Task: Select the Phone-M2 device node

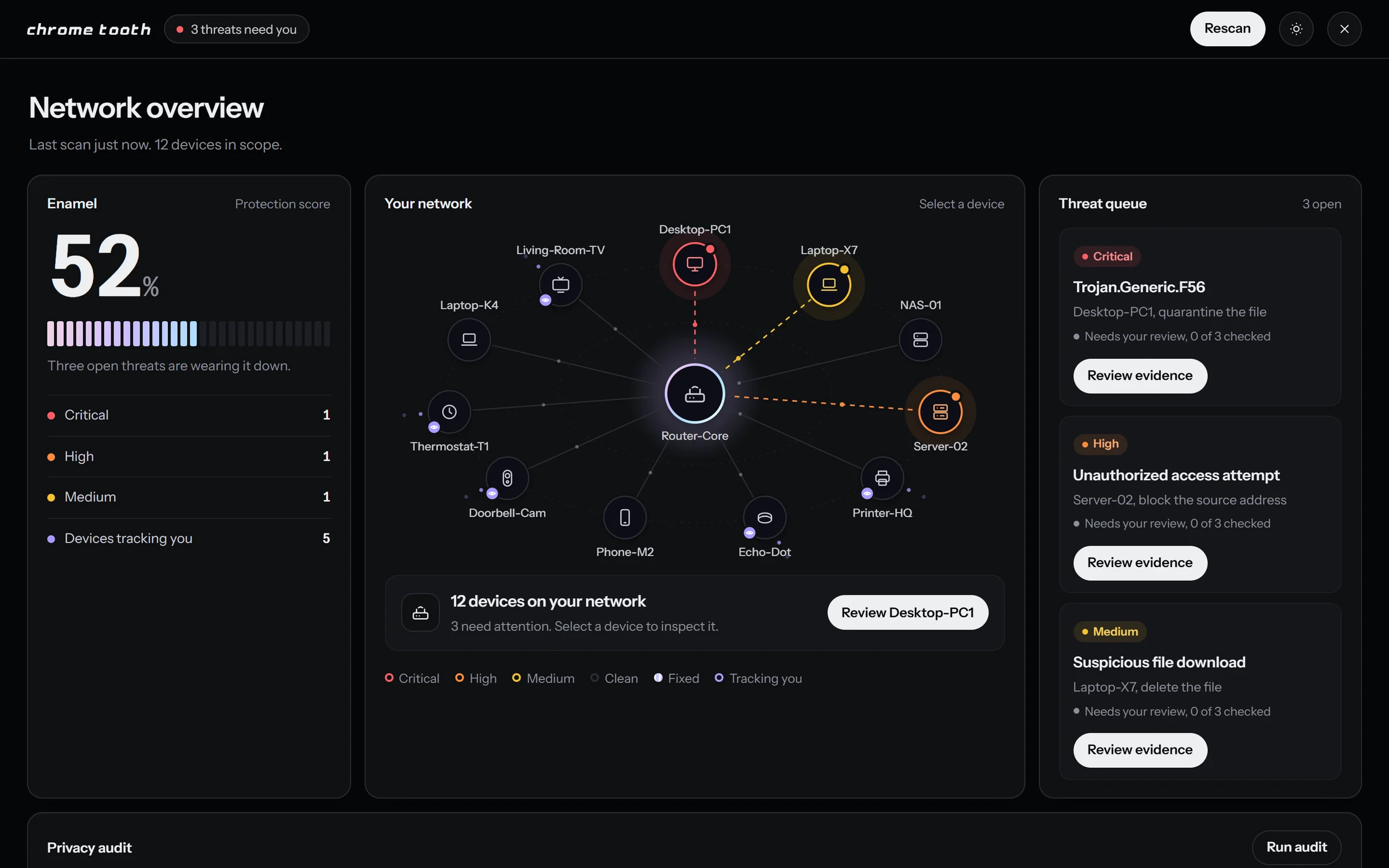Action: tap(625, 517)
